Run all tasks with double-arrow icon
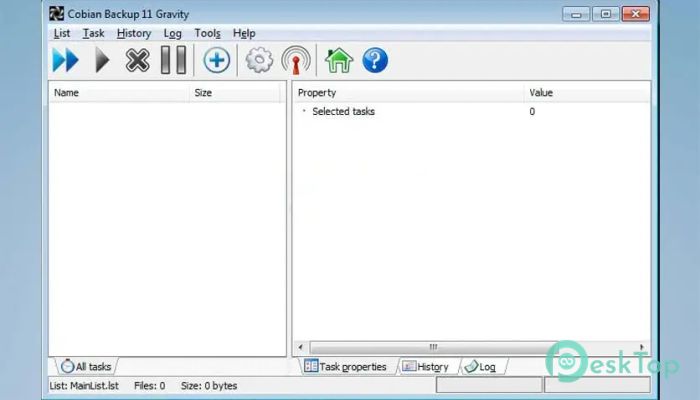The width and height of the screenshot is (700, 400). click(66, 60)
